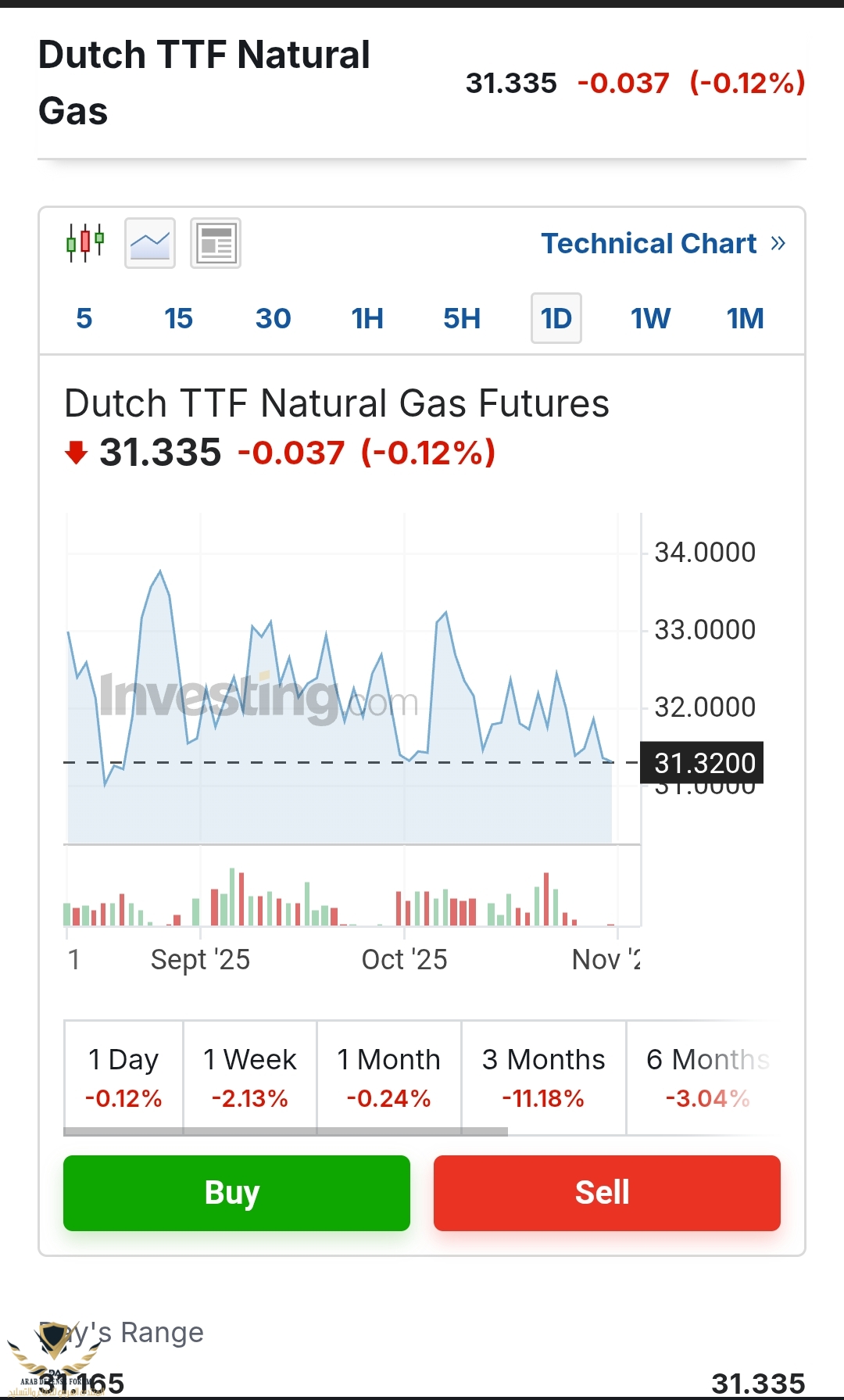This screenshot has height=1400, width=844.
Task: Select the 5 minute interval
Action: 84,318
